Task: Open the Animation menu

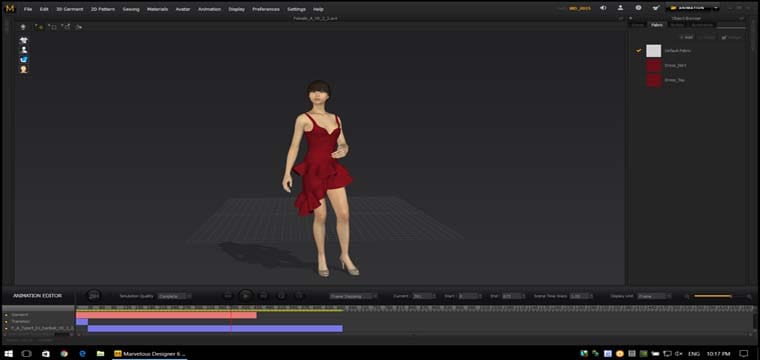Action: coord(209,9)
